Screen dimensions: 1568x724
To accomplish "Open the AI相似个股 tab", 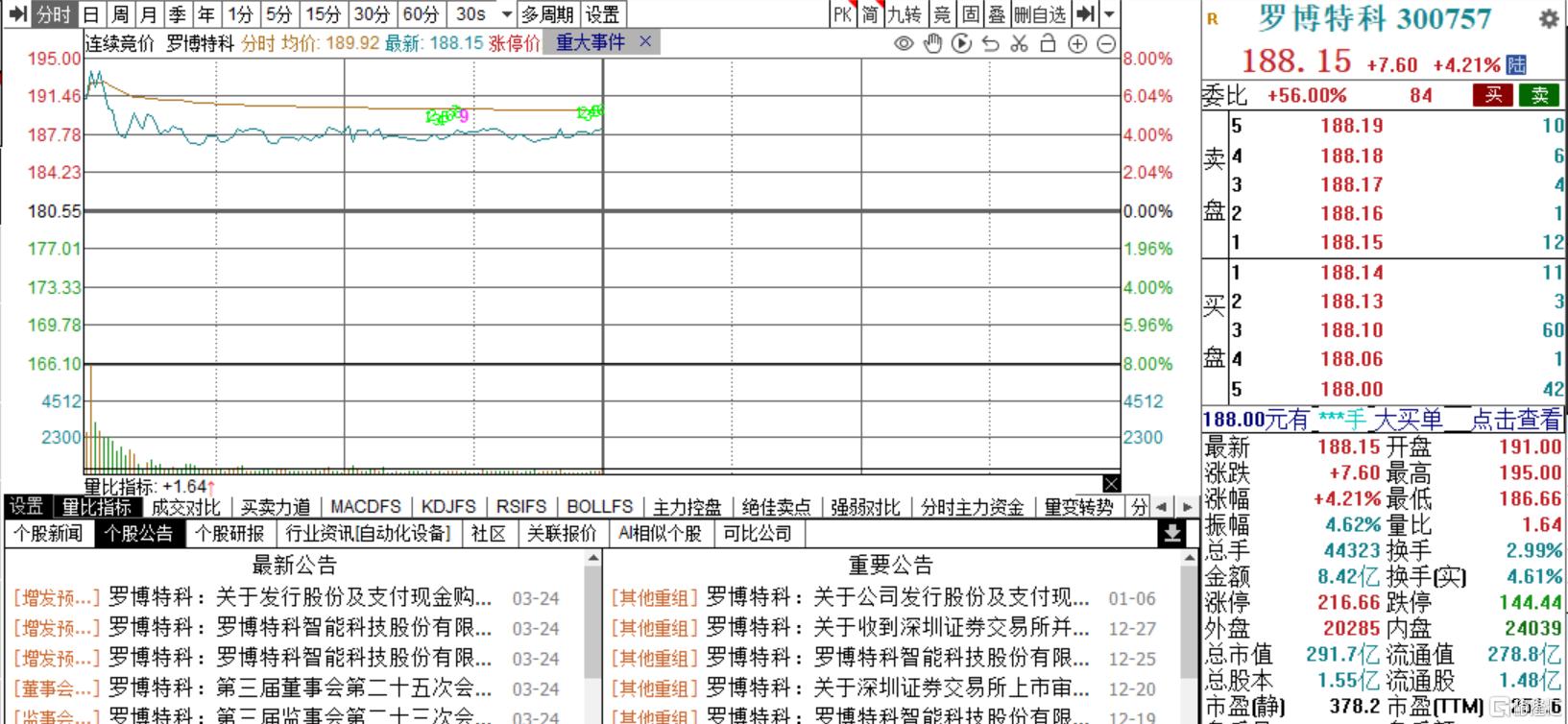I will click(660, 533).
